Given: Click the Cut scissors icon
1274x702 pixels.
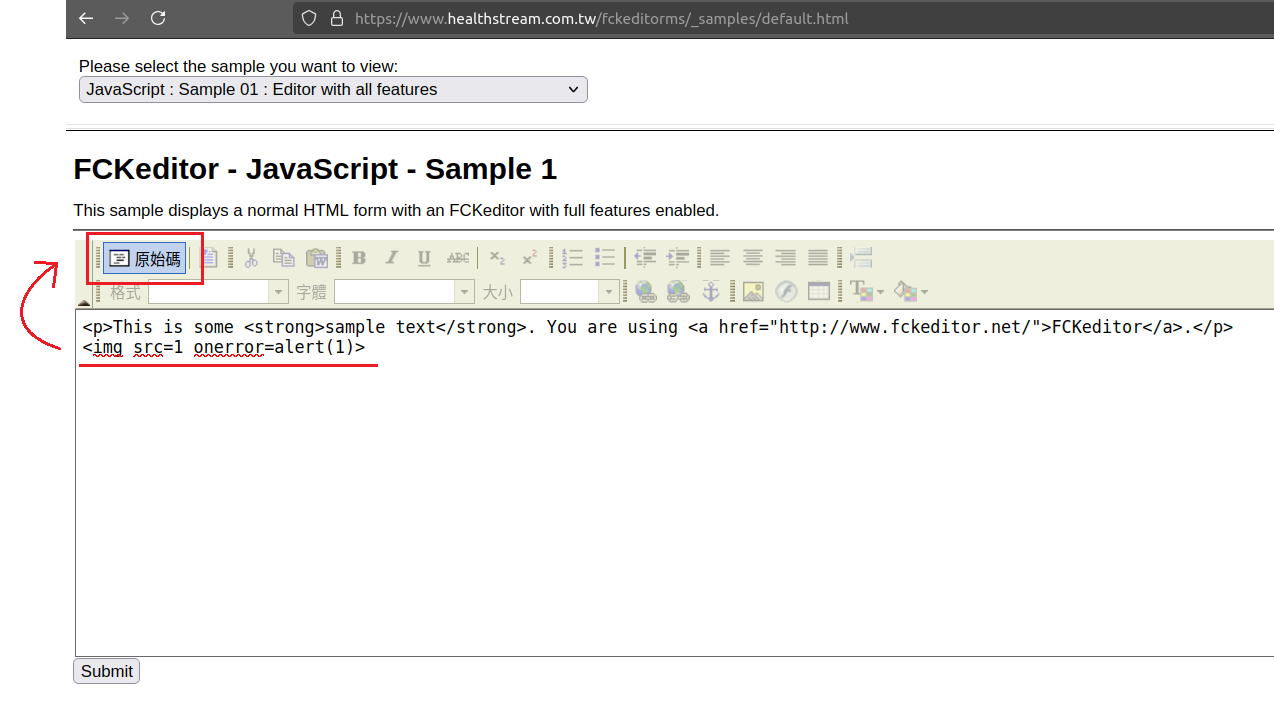Looking at the screenshot, I should pyautogui.click(x=252, y=258).
